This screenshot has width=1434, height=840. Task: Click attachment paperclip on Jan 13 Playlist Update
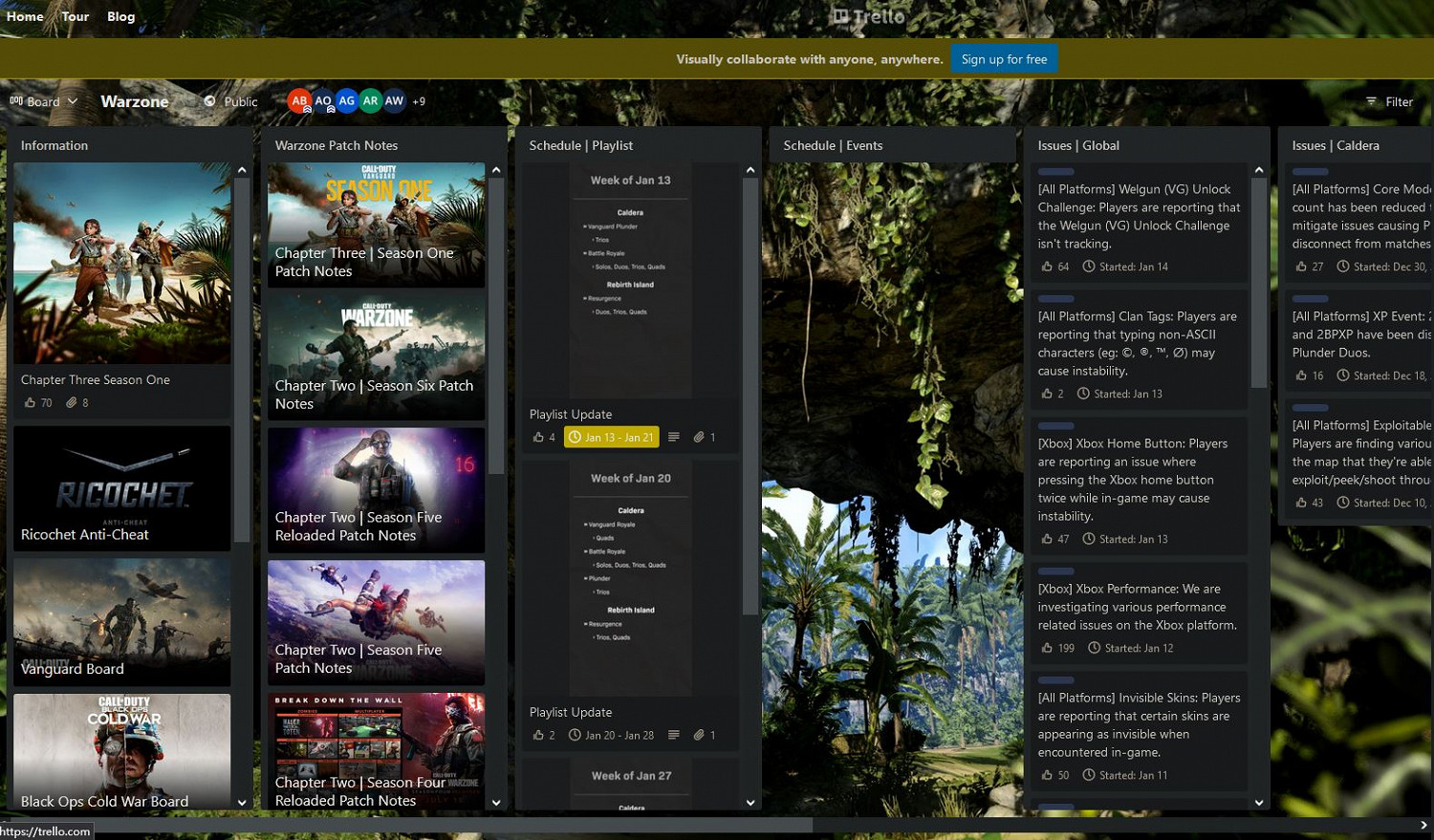click(699, 438)
